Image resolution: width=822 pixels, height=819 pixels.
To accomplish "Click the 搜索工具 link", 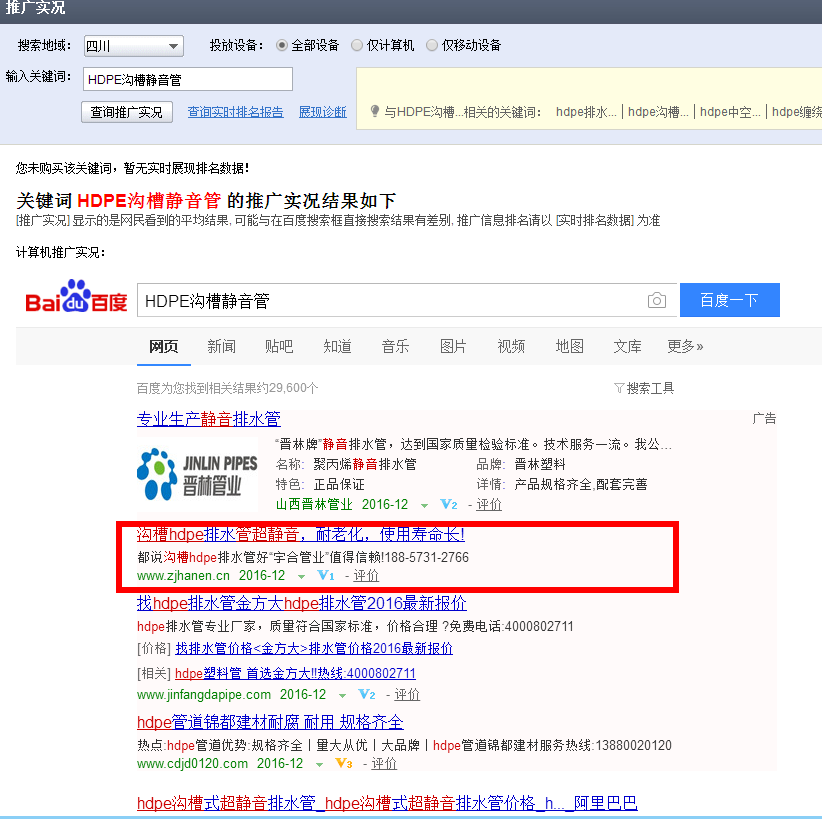I will click(650, 388).
